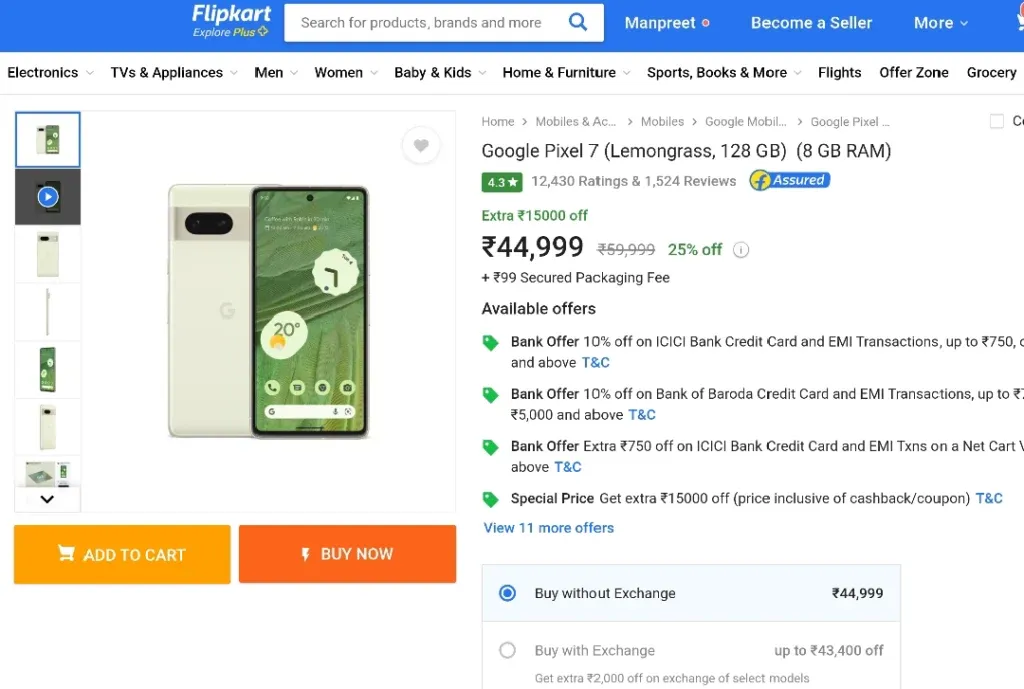Viewport: 1024px width, 689px height.
Task: Click the ADD TO CART button
Action: [122, 554]
